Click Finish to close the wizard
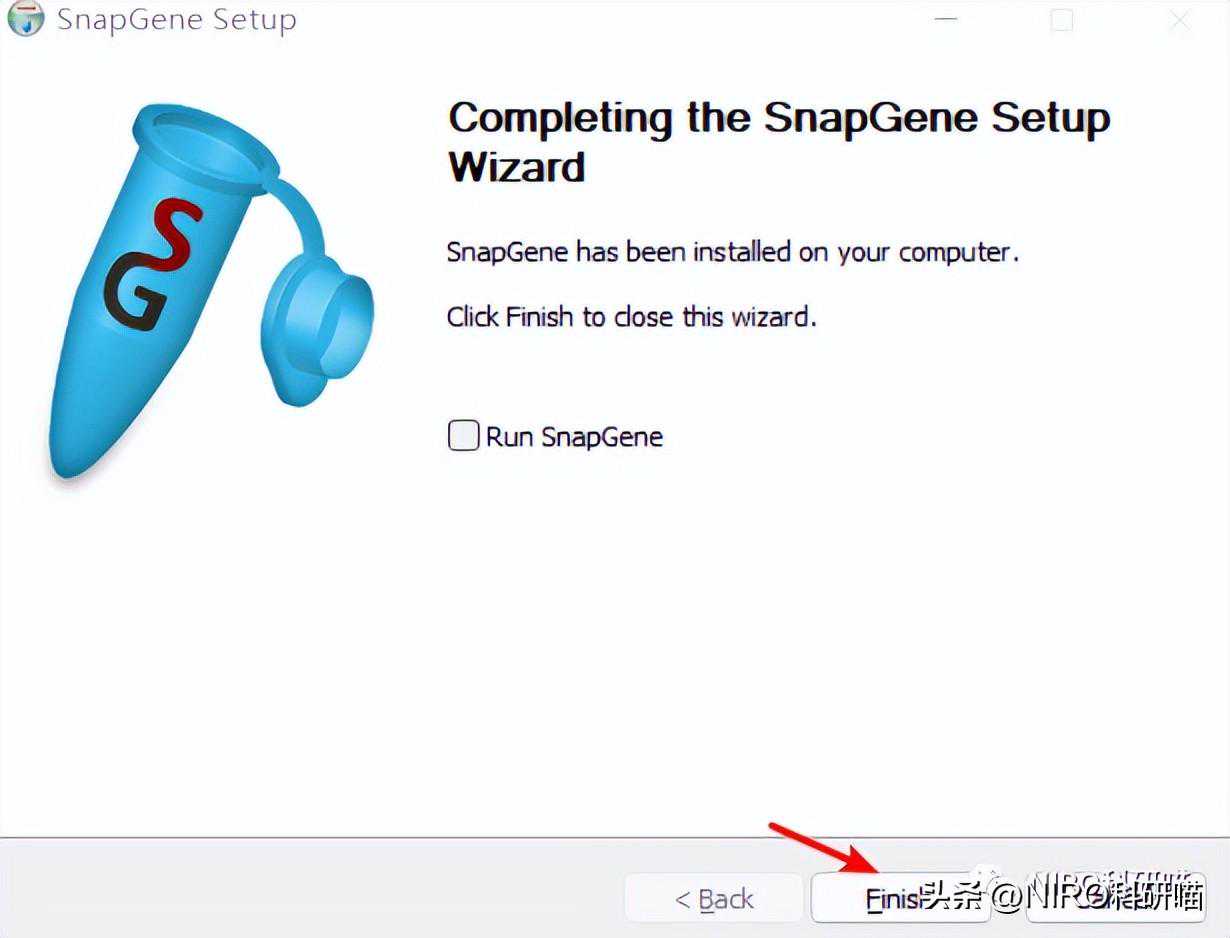This screenshot has width=1230, height=938. (900, 899)
